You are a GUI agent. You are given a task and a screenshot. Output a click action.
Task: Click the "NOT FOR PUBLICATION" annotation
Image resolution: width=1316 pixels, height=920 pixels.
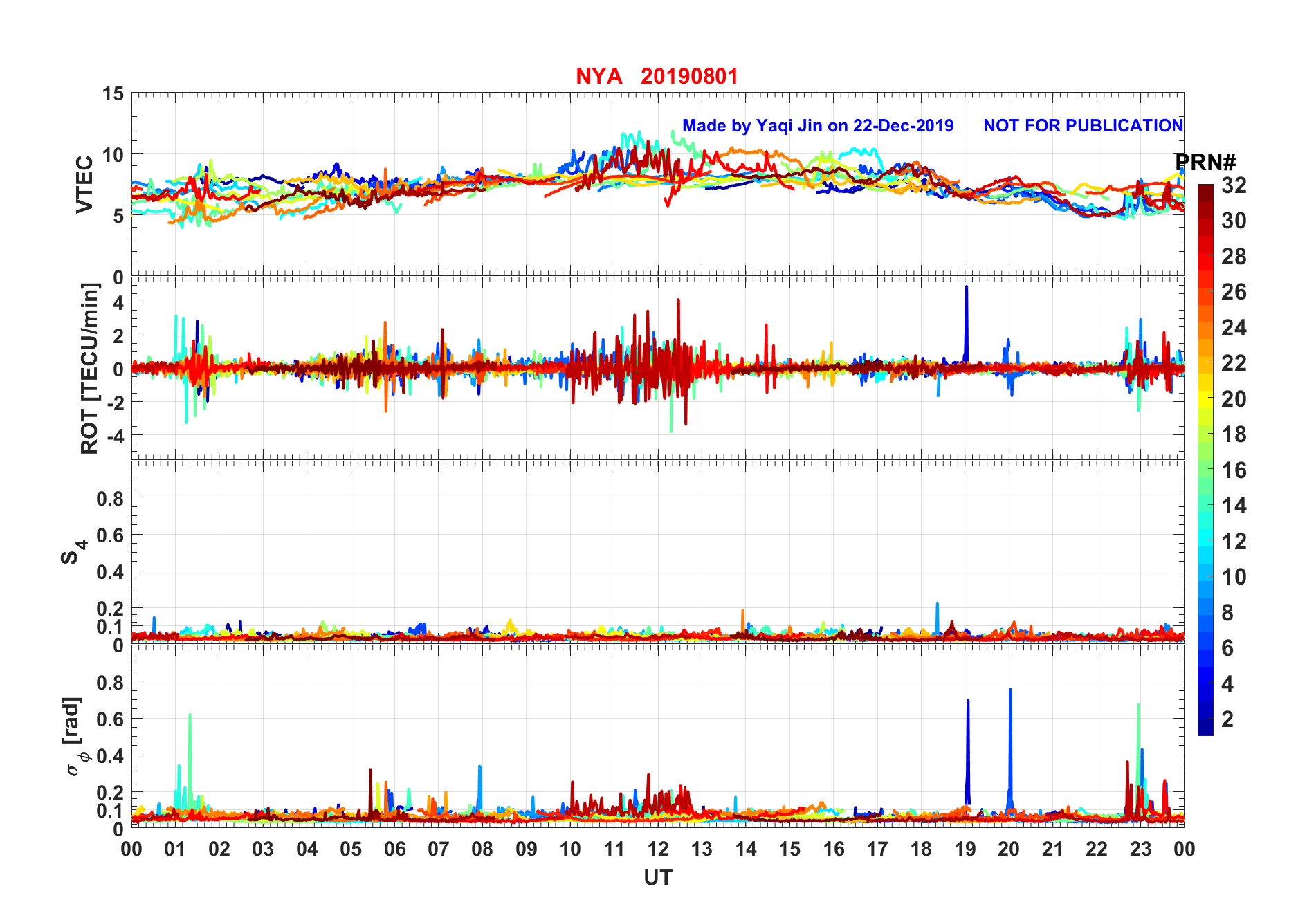pos(1083,125)
